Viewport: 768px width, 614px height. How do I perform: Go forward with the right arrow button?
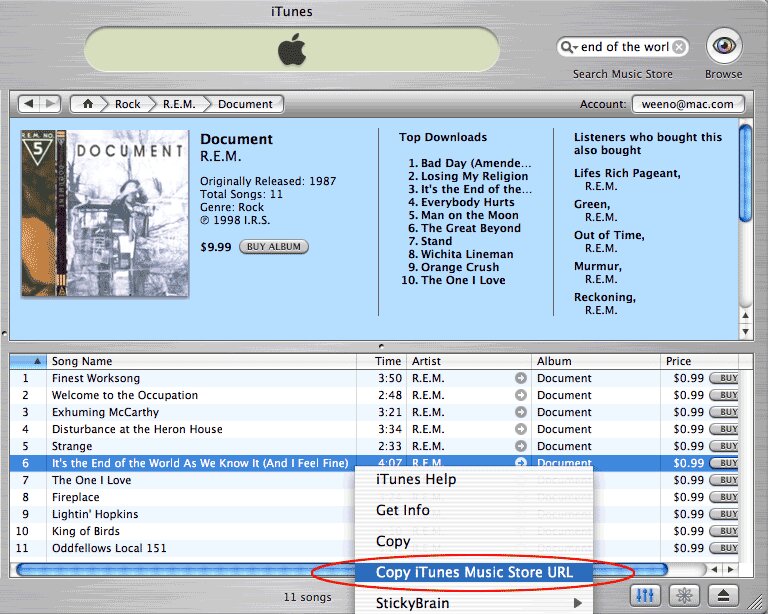[50, 104]
